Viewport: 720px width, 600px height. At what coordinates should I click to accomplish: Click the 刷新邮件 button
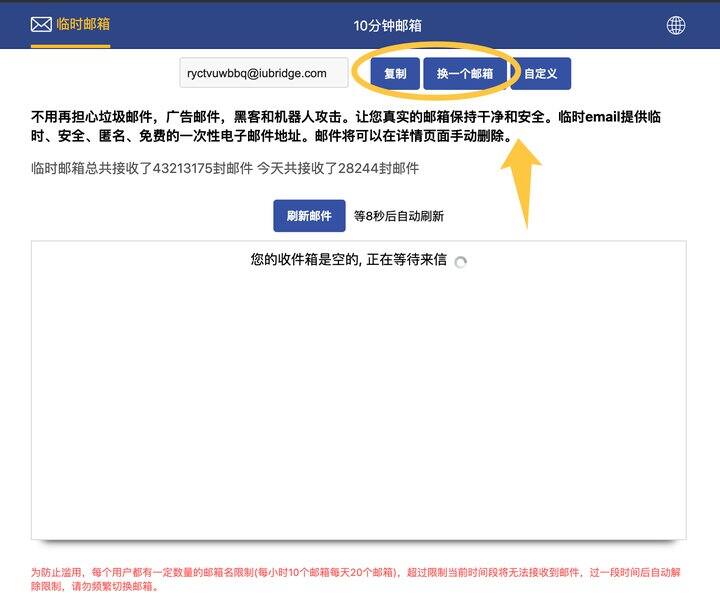click(309, 216)
